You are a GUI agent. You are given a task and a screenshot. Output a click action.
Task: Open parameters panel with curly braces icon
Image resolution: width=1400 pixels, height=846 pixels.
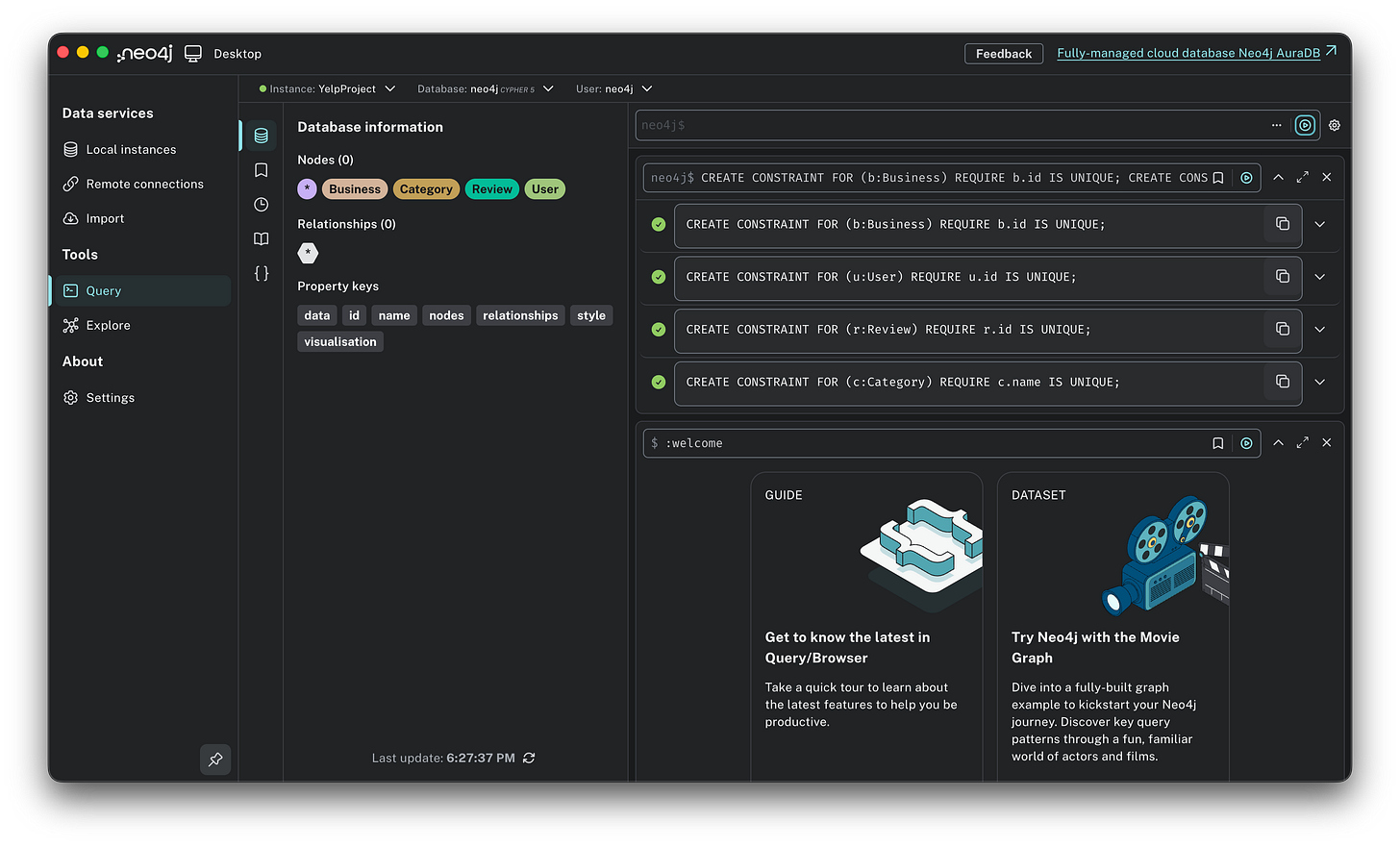tap(261, 273)
